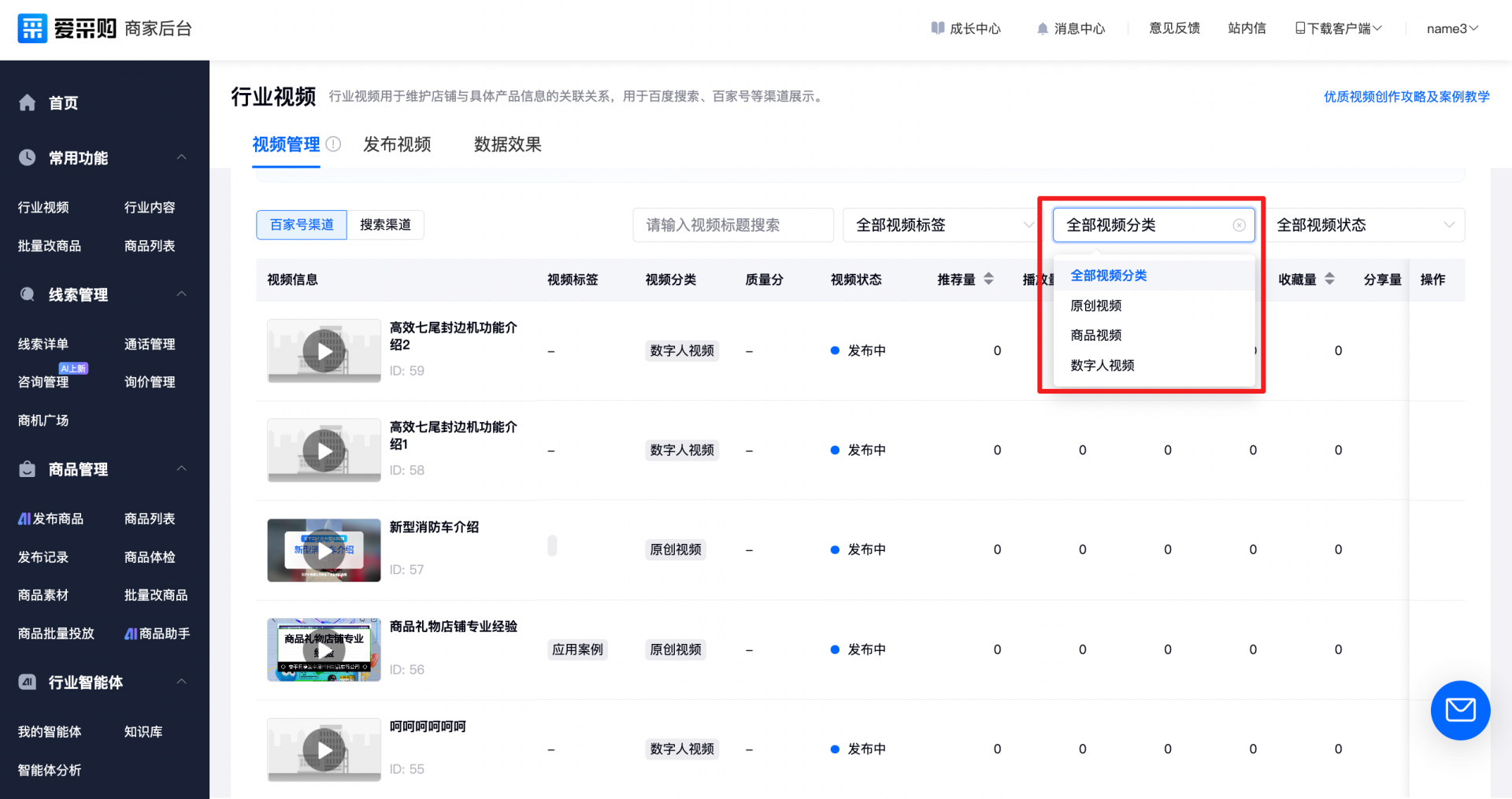The width and height of the screenshot is (1512, 799).
Task: Click the info icon beside 视频管理
Action: [333, 144]
